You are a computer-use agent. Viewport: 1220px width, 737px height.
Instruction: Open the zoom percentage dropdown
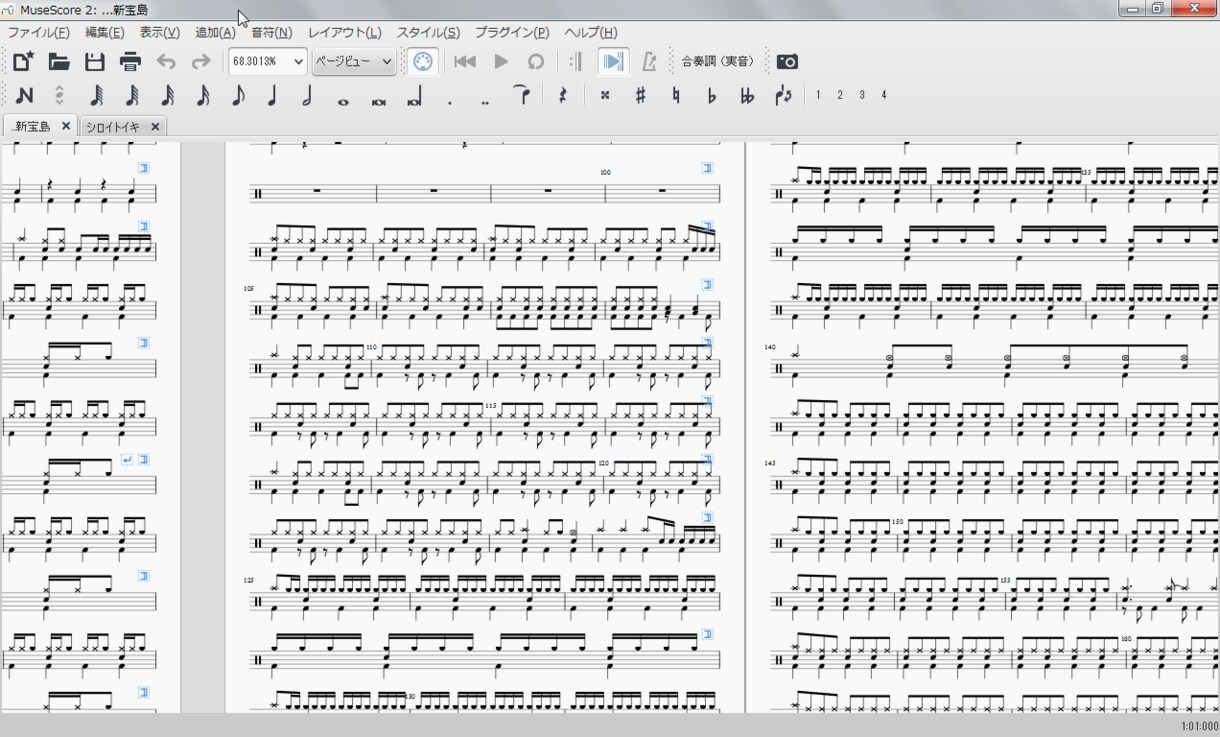tap(267, 62)
